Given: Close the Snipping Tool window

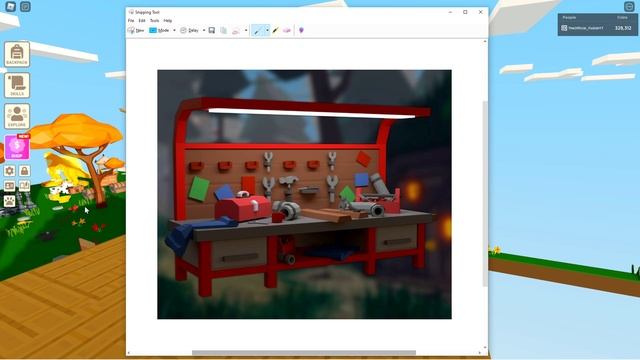Looking at the screenshot, I should pos(480,12).
